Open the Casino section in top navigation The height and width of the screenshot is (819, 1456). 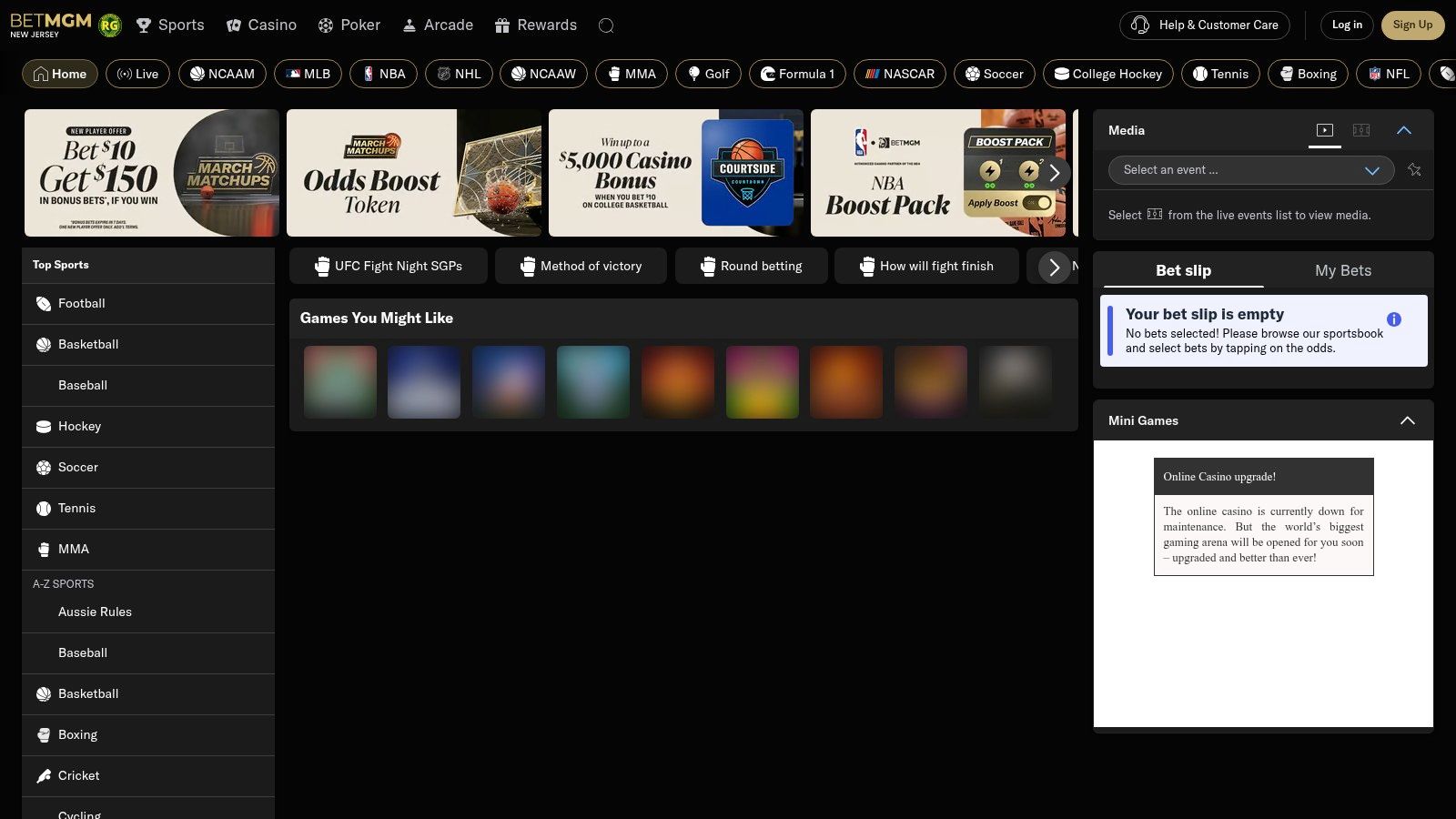(x=261, y=25)
